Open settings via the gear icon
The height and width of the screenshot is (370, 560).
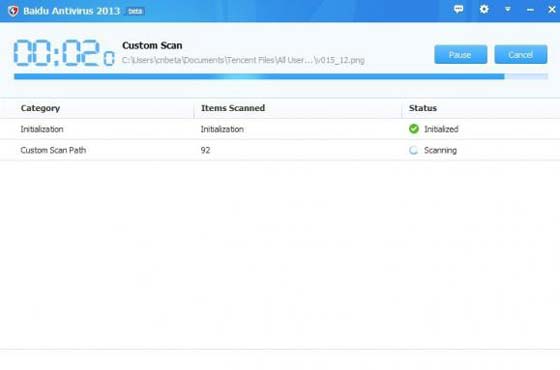point(484,9)
